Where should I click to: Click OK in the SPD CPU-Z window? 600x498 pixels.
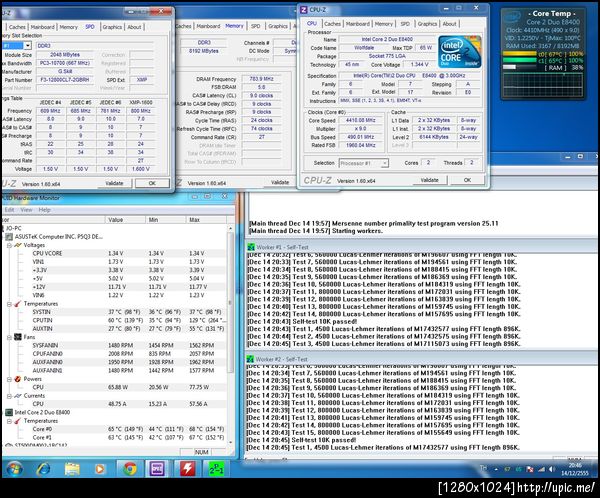[x=152, y=183]
